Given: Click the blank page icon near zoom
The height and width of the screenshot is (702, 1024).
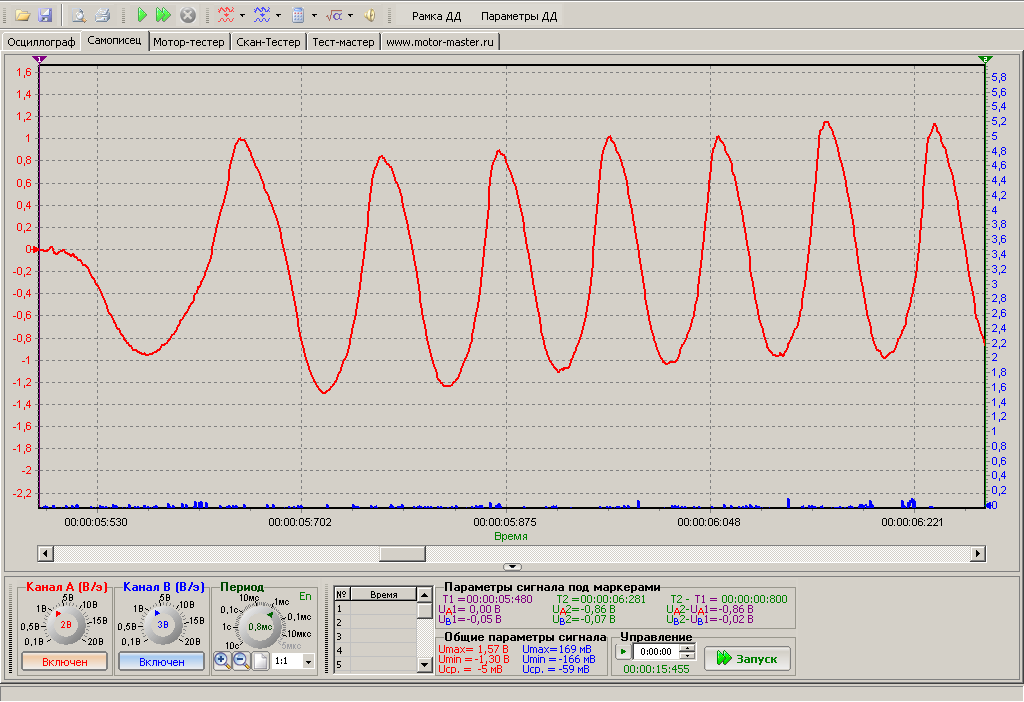Looking at the screenshot, I should pos(260,661).
